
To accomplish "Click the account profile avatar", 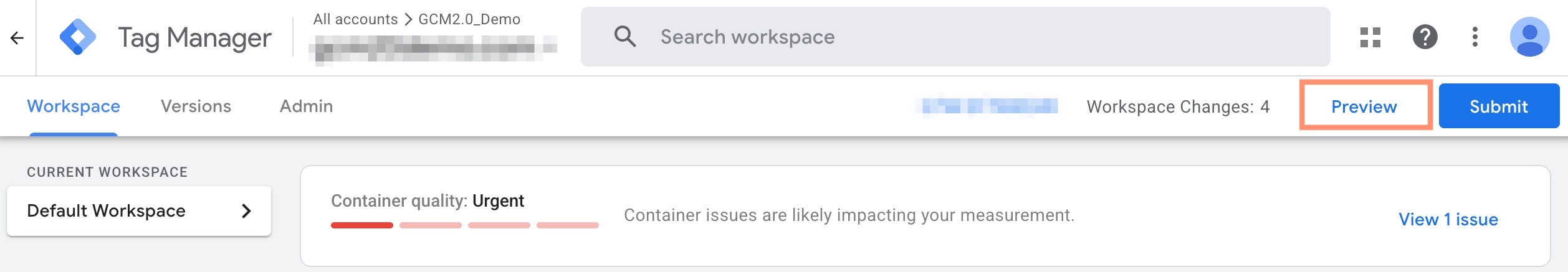I will (1529, 37).
